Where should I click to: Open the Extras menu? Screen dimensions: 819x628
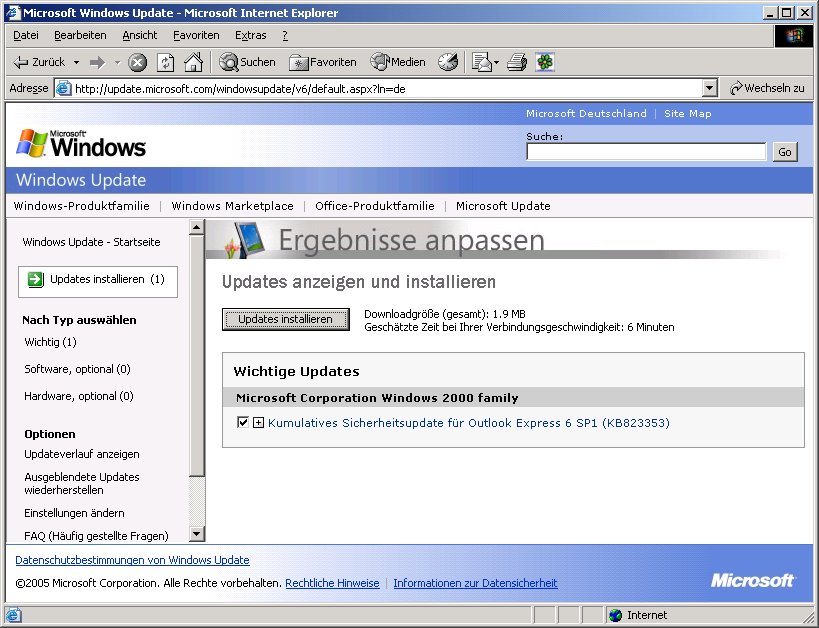point(250,35)
